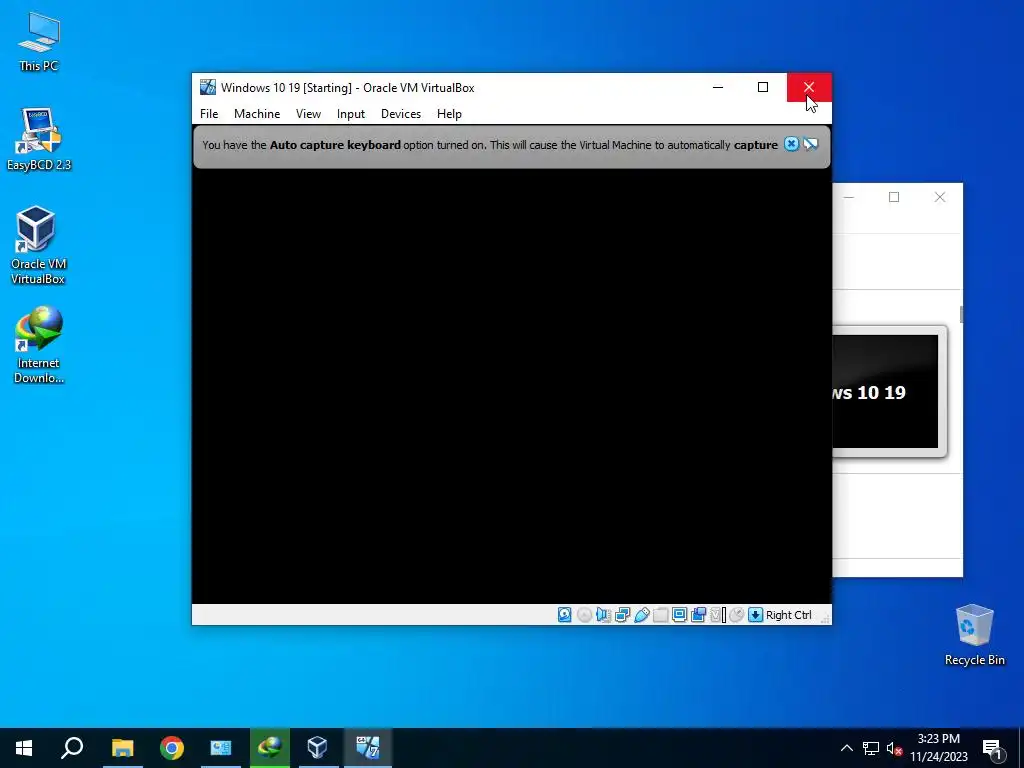Click recording indicator icon in VM status bar
The image size is (1024, 768).
(698, 615)
